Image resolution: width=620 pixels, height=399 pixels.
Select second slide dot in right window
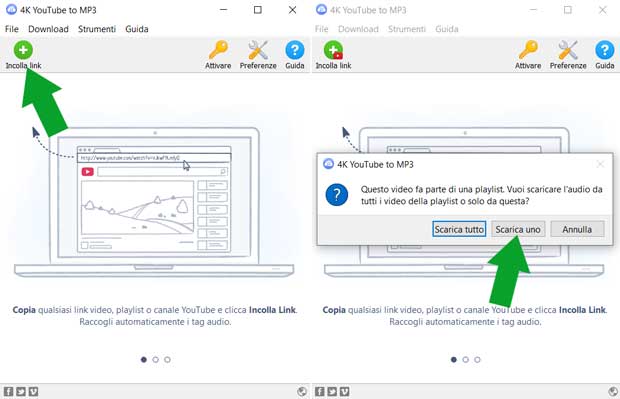point(465,359)
